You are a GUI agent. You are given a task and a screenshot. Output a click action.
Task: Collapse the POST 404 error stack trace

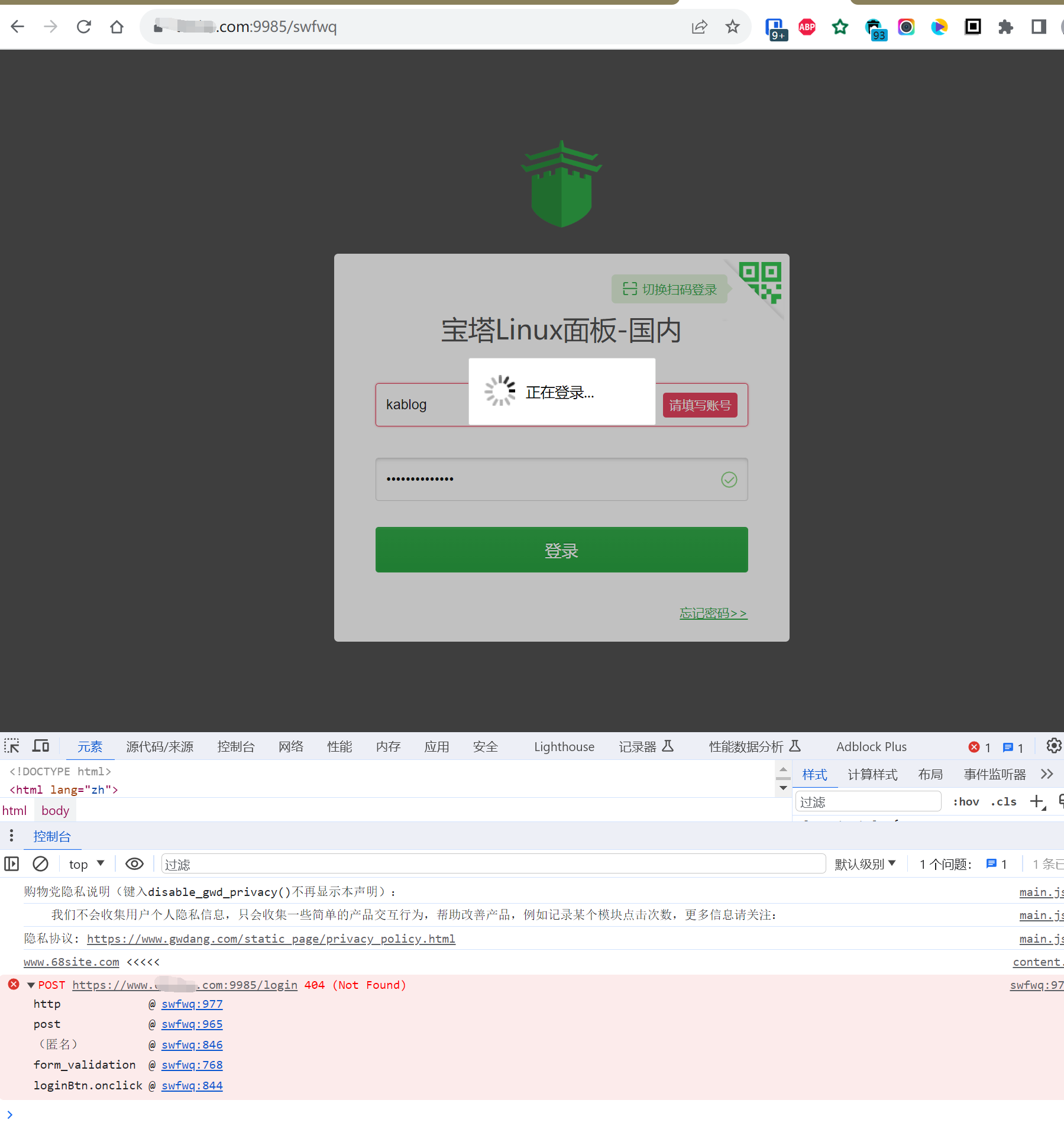click(31, 985)
